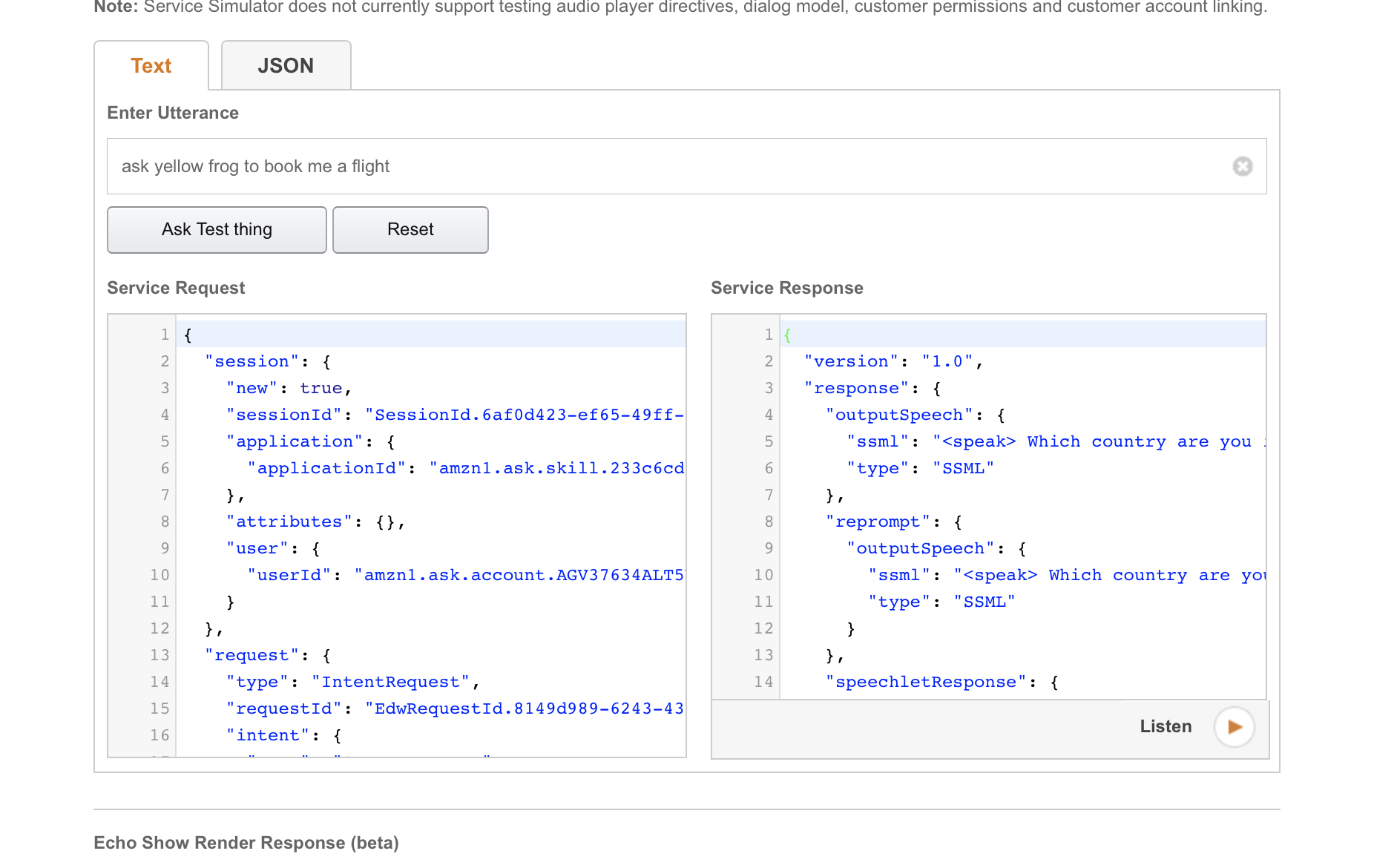Click the "session" line in Service Request
Screen dimensions: 1374x868
(267, 361)
